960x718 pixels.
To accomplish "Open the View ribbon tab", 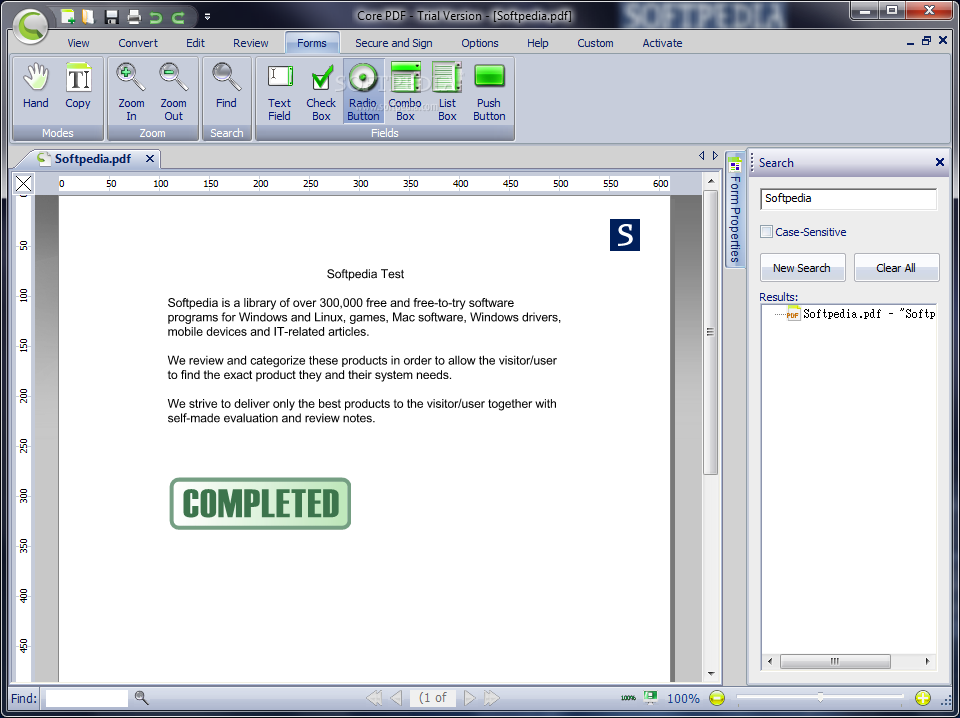I will coord(78,43).
